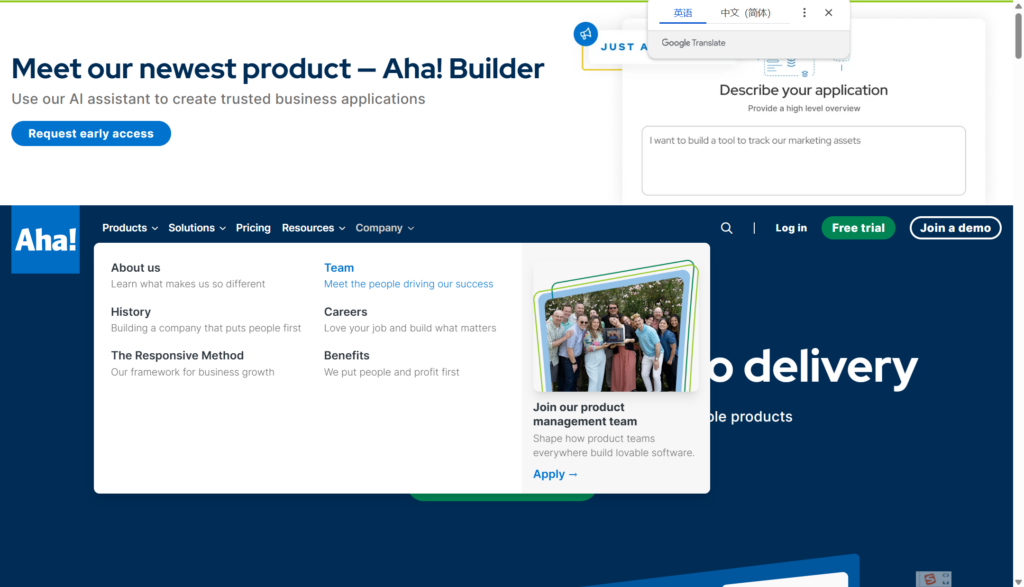This screenshot has height=587, width=1024.
Task: Click the Aha! logo
Action: [45, 240]
